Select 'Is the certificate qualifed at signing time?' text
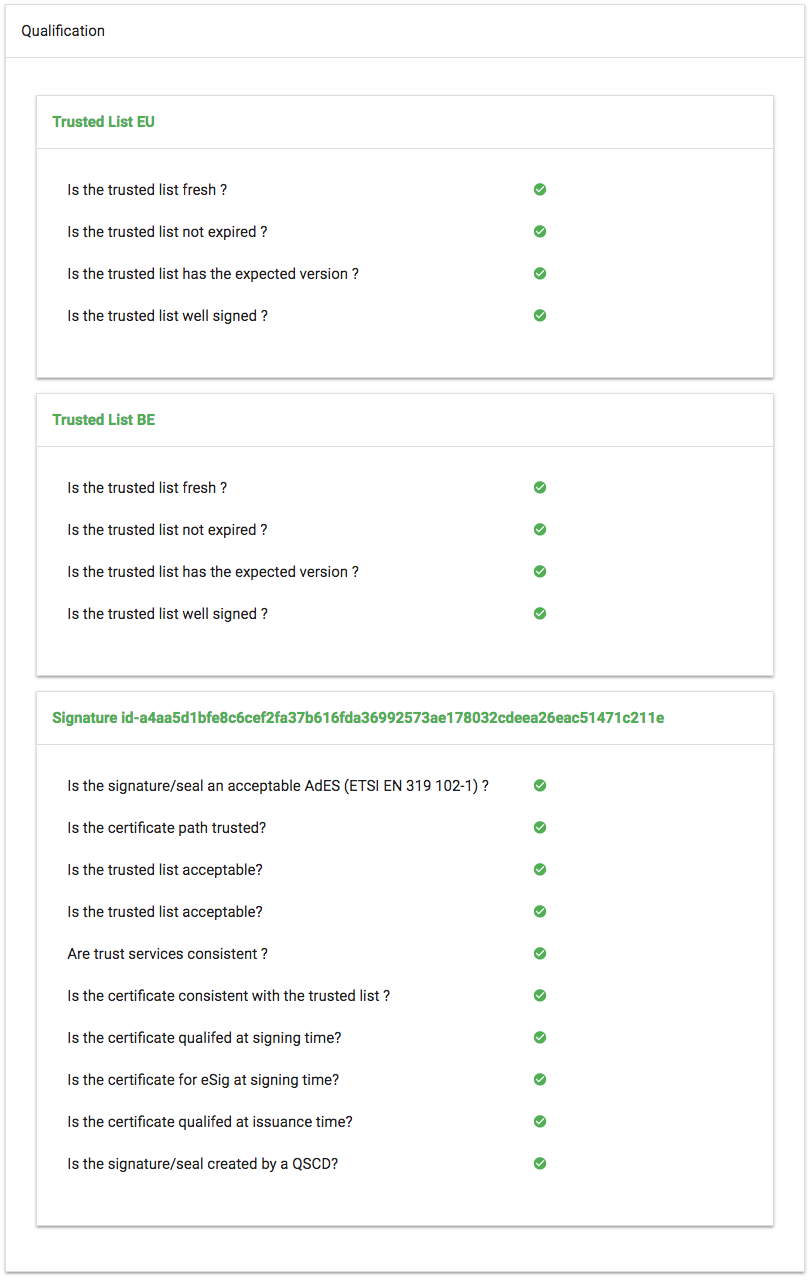This screenshot has height=1281, width=810. point(204,1038)
